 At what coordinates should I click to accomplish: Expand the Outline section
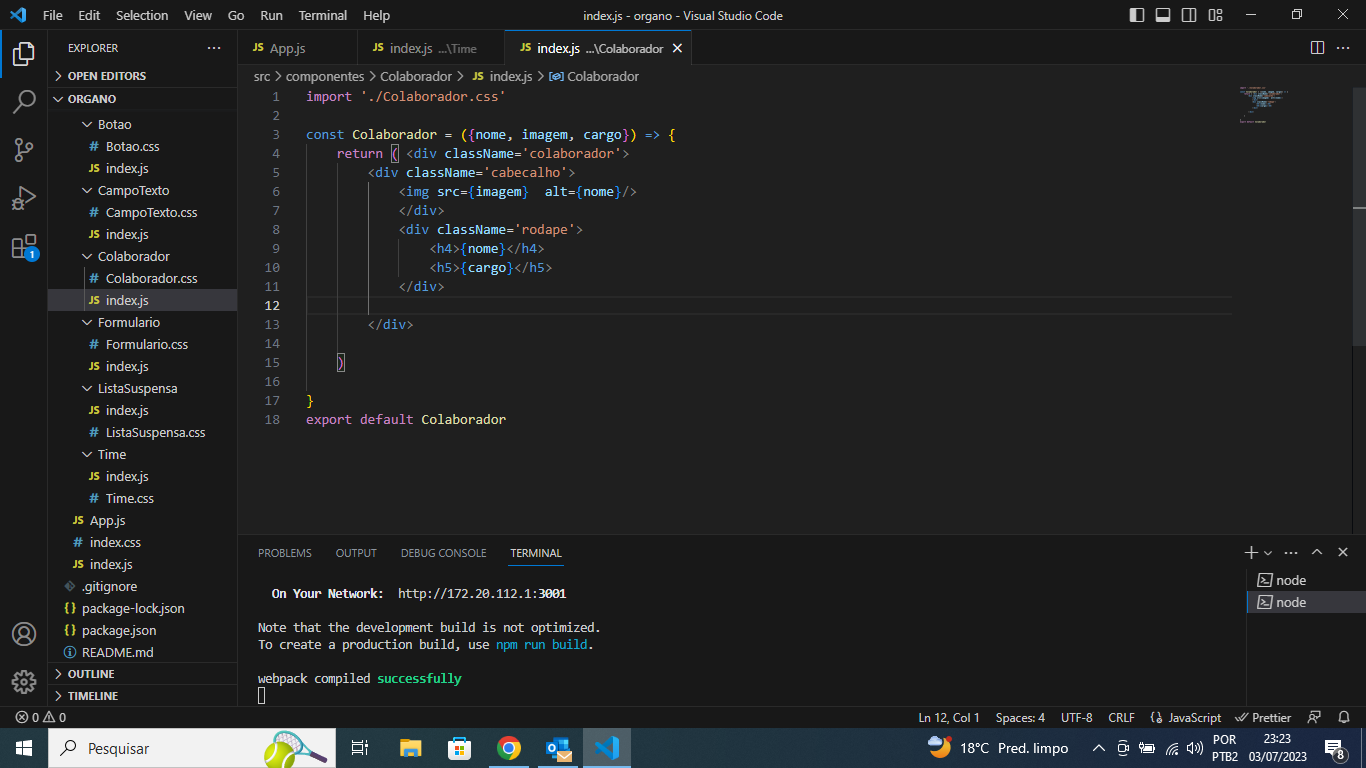pos(142,674)
